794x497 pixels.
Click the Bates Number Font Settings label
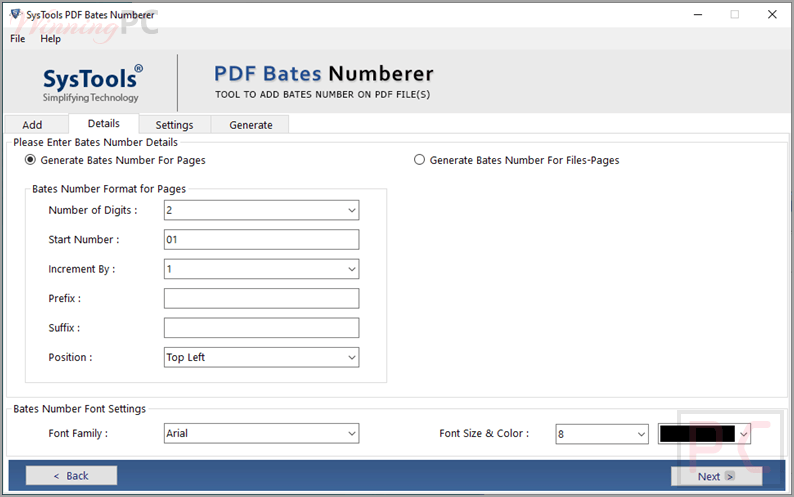pos(80,409)
